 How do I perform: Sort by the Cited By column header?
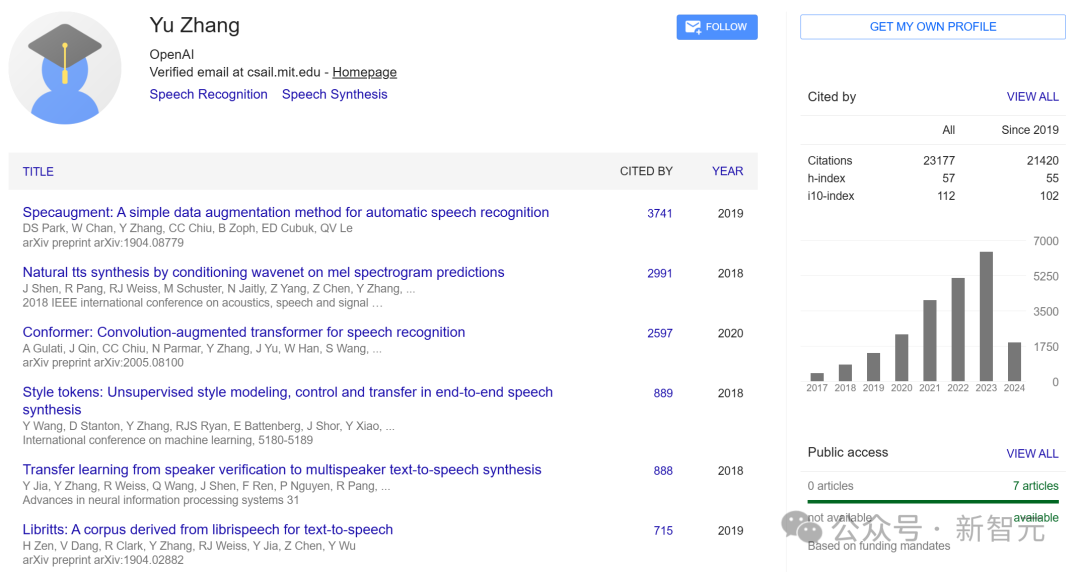tap(646, 171)
